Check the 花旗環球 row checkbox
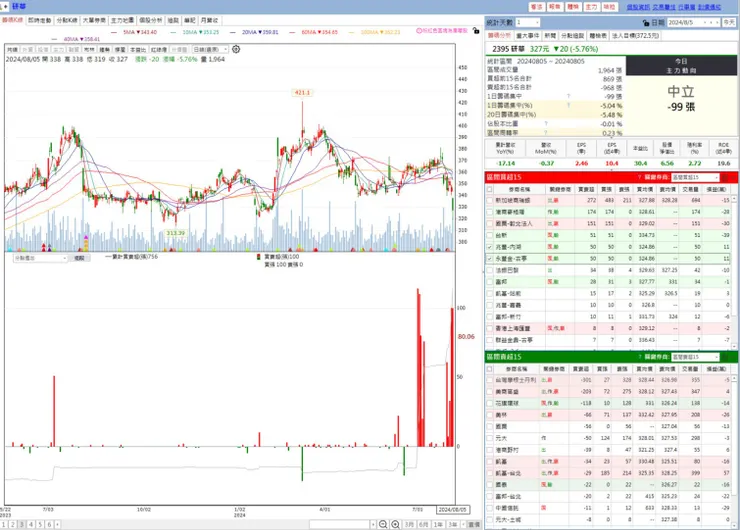This screenshot has height=530, width=740. (x=490, y=404)
